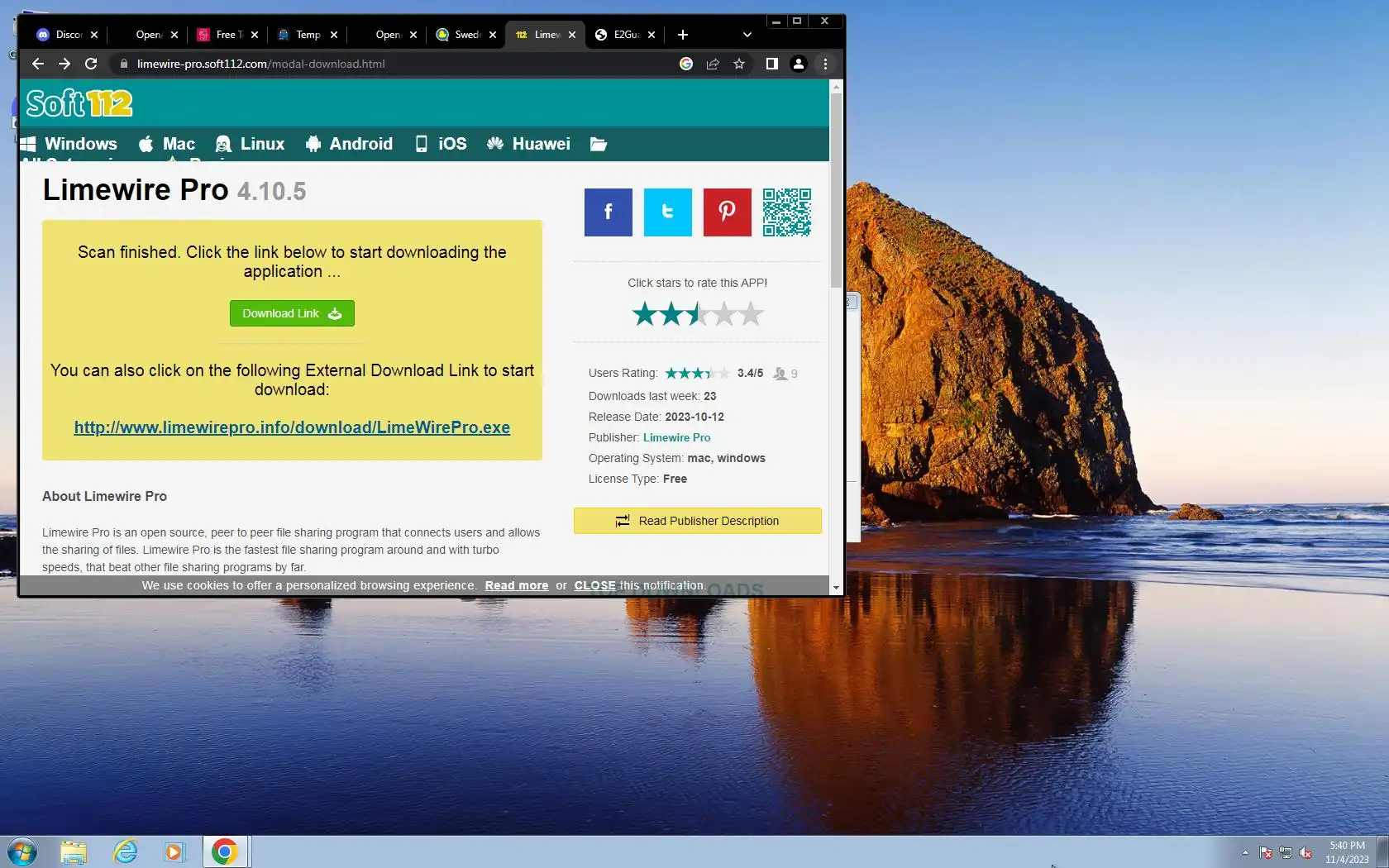The height and width of the screenshot is (868, 1389).
Task: Click the users count icon beside 9
Action: 780,374
